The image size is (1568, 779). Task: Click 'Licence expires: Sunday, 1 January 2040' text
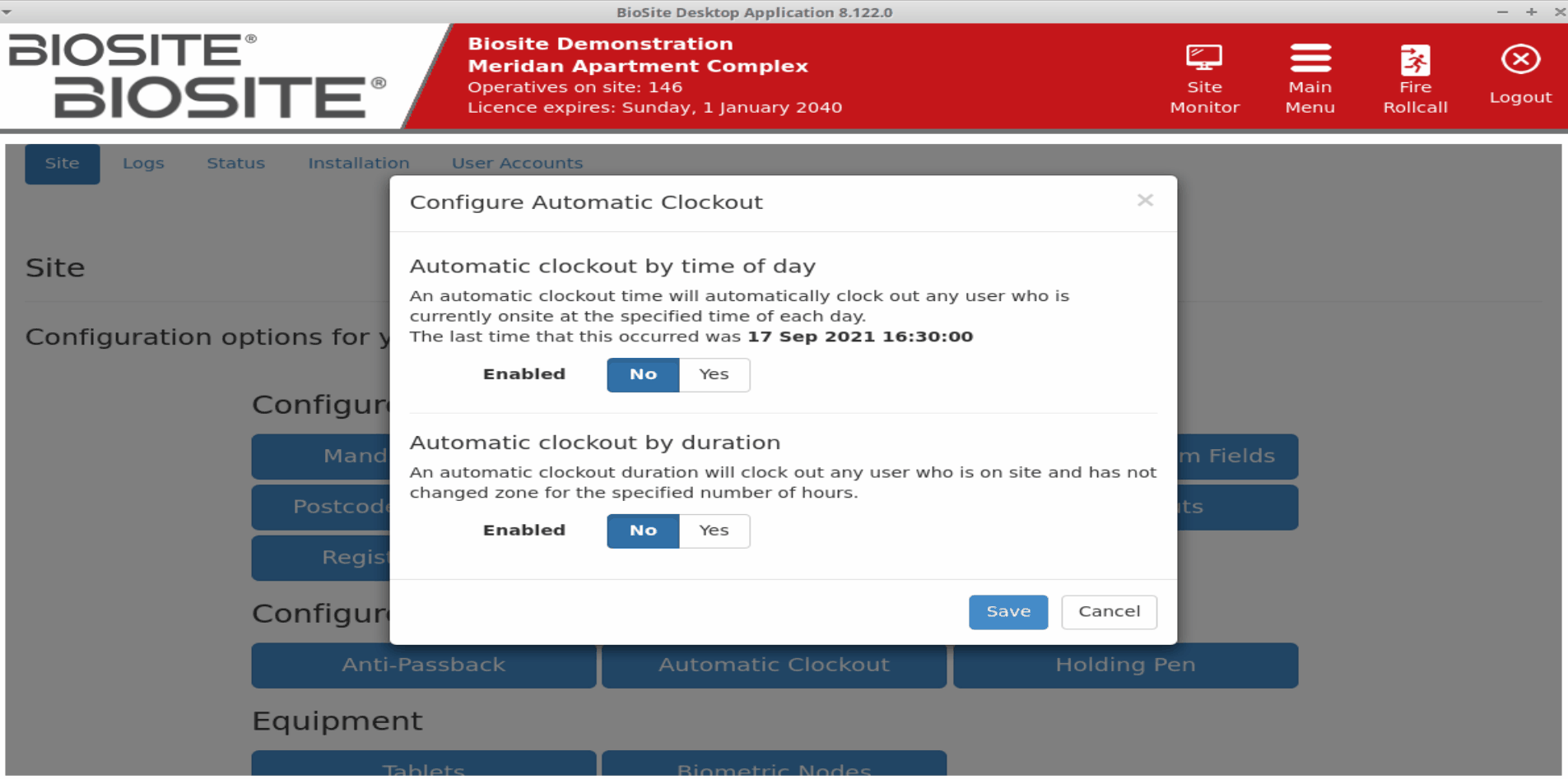(654, 108)
